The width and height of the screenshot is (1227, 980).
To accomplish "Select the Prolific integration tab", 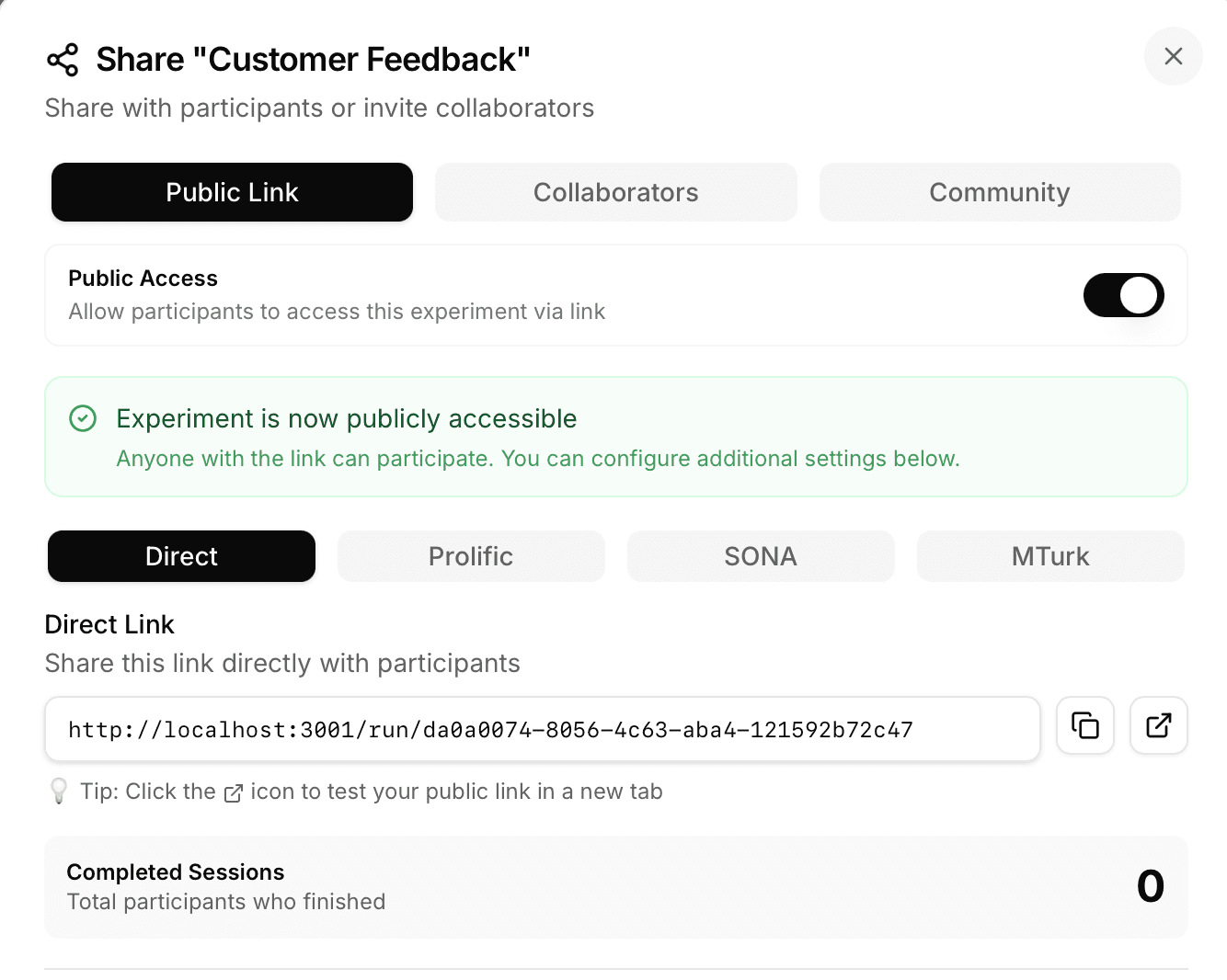I will (470, 556).
